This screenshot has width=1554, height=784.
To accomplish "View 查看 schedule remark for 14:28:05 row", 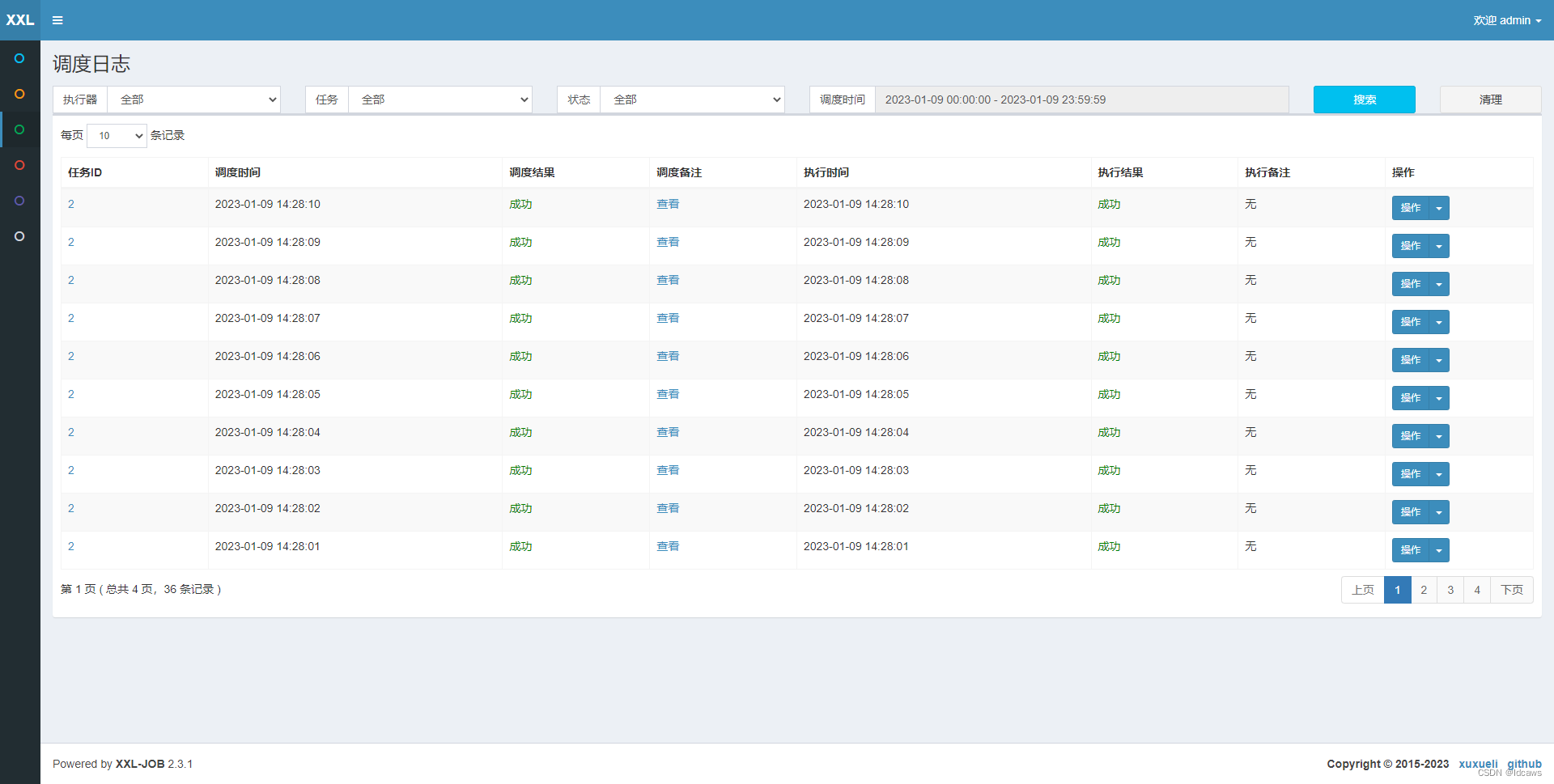I will [668, 394].
